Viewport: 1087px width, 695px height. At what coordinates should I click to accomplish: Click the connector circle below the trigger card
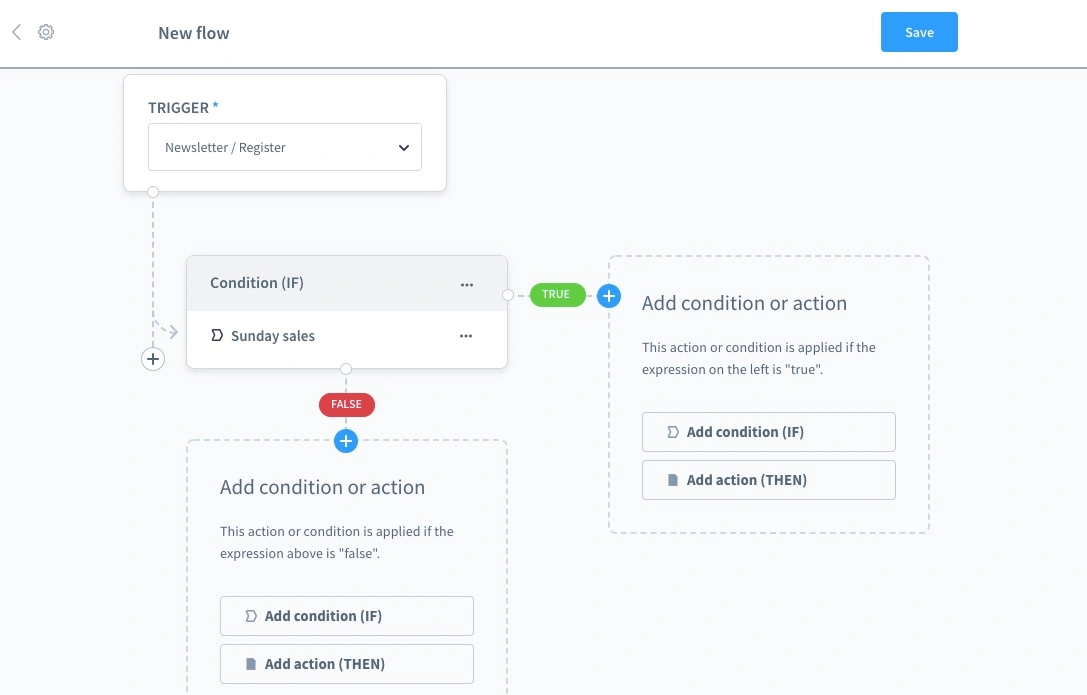(152, 191)
